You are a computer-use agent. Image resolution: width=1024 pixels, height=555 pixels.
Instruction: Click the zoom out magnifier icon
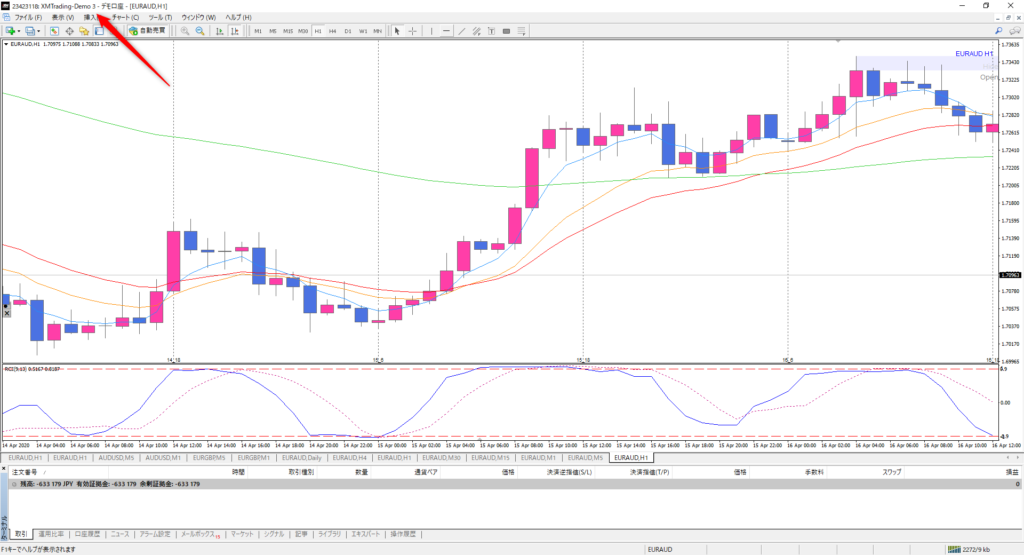(202, 31)
